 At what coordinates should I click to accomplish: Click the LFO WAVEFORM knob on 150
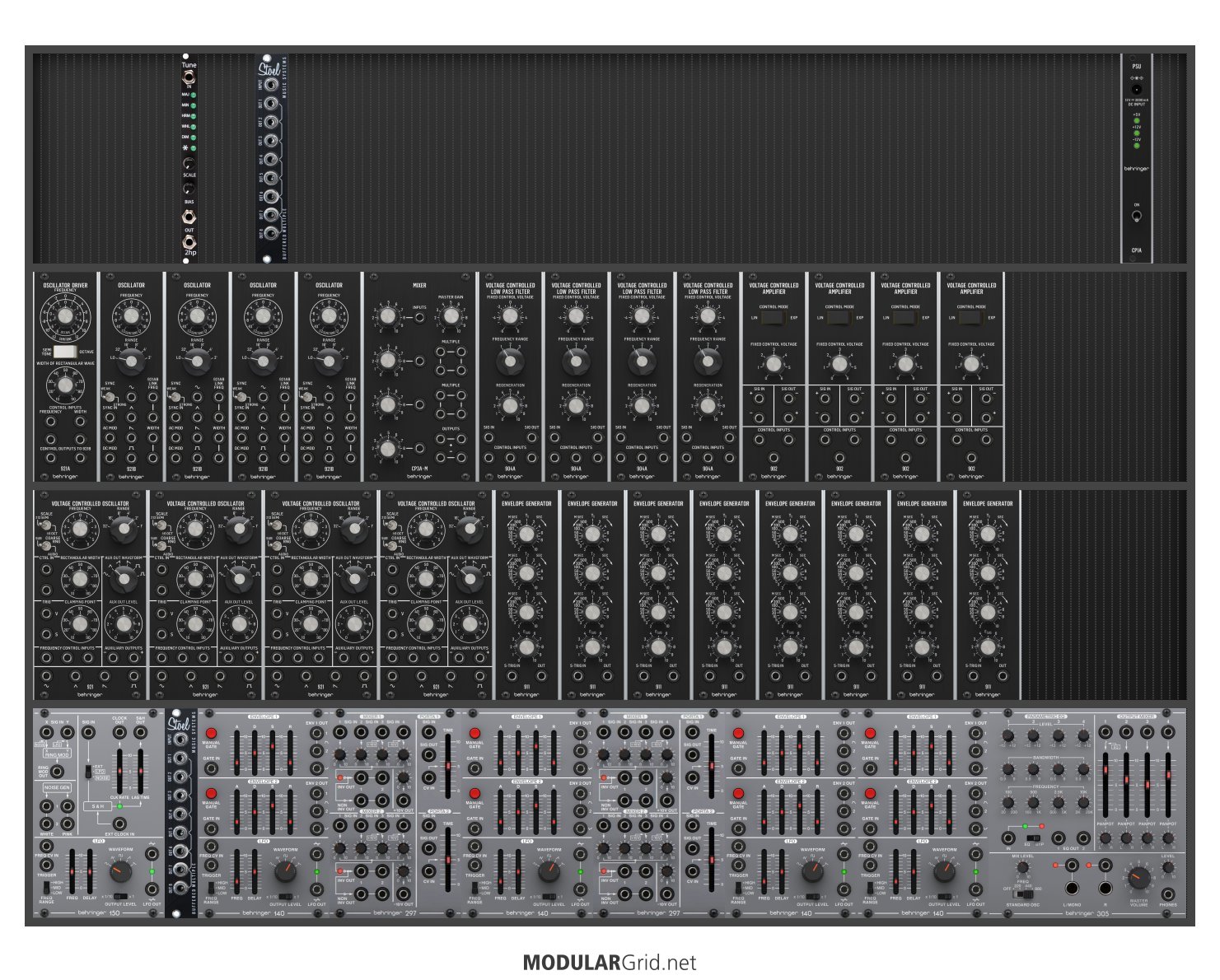pos(120,871)
